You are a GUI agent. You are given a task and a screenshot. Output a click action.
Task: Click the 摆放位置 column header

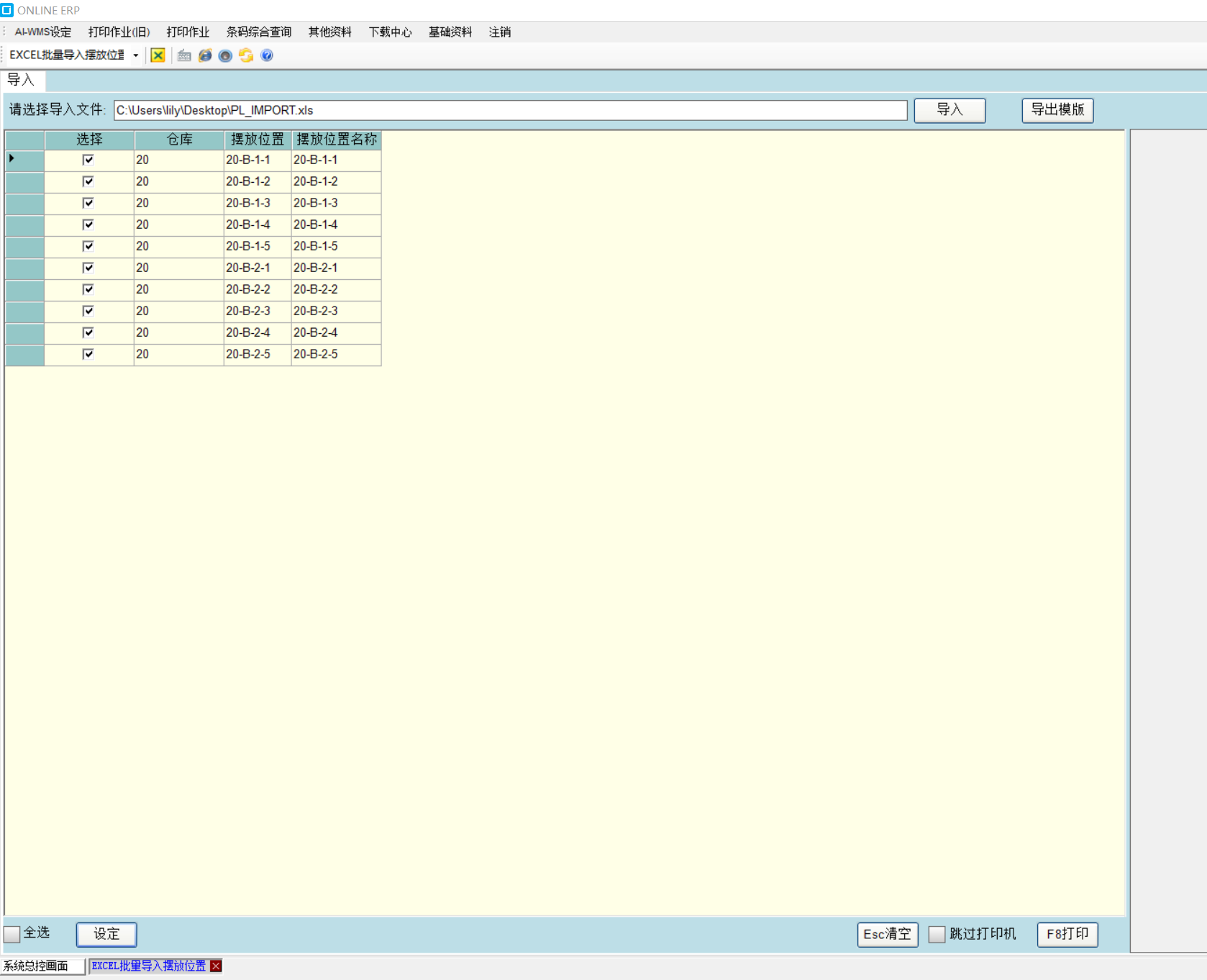(x=258, y=140)
